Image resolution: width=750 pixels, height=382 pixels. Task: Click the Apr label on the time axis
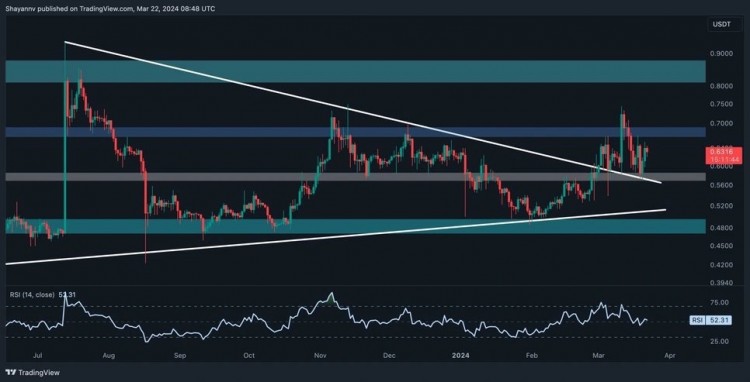coord(670,356)
